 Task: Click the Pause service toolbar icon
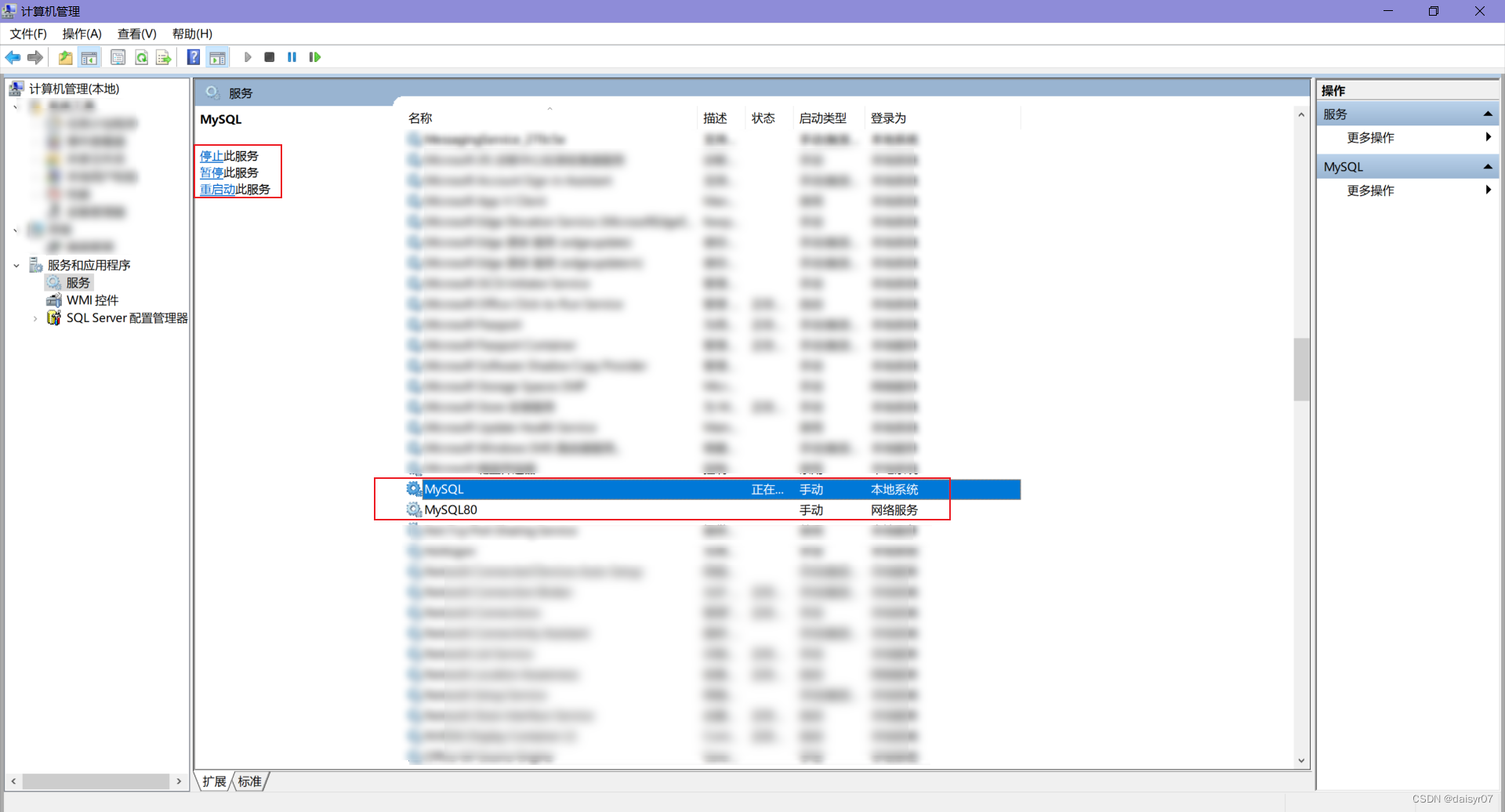pos(292,57)
